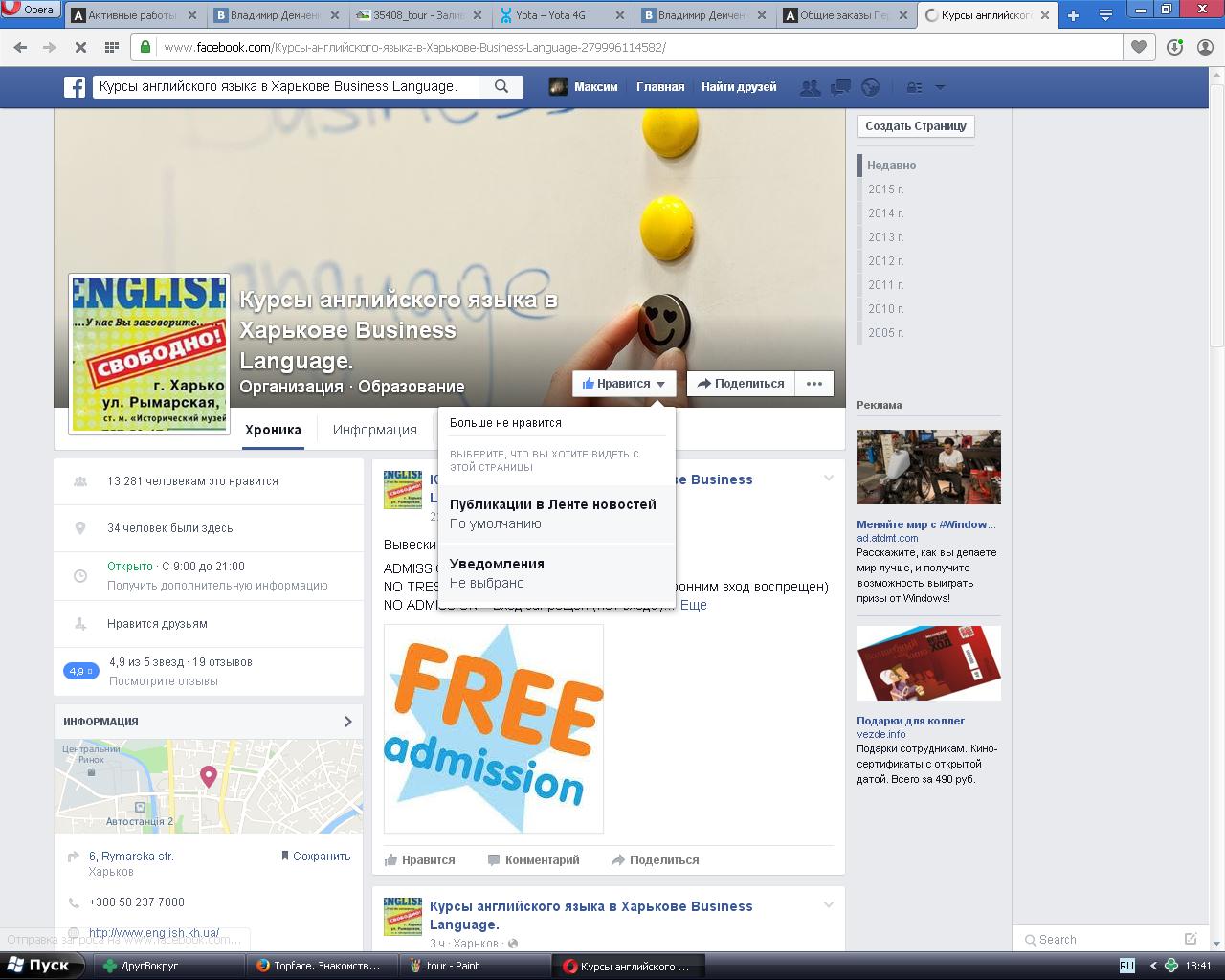The image size is (1225, 980).
Task: Open the three-dots more options button
Action: pos(814,384)
